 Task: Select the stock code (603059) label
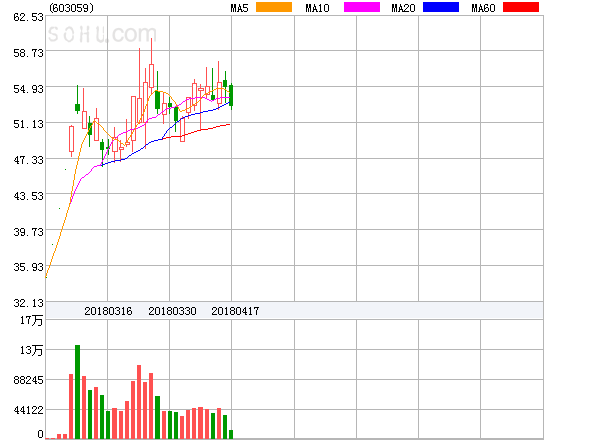[x=72, y=8]
